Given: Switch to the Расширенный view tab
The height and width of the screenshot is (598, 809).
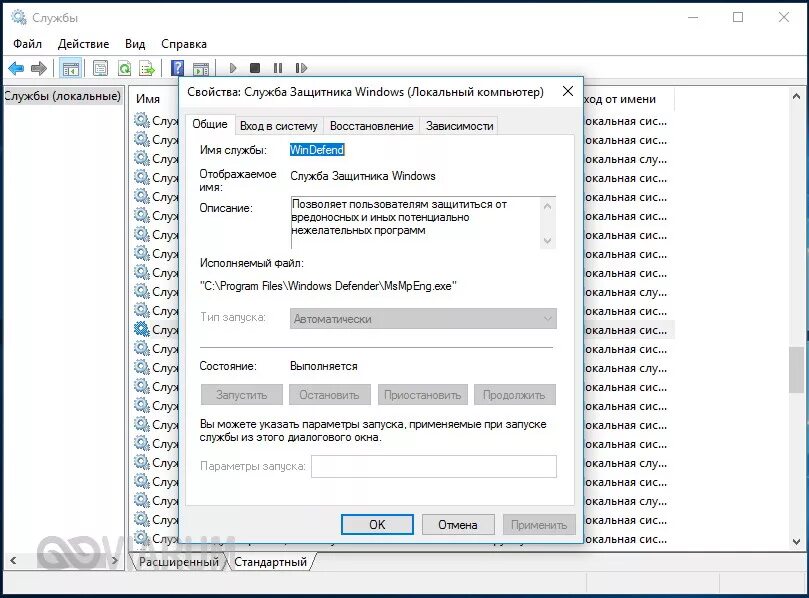Looking at the screenshot, I should [x=179, y=562].
